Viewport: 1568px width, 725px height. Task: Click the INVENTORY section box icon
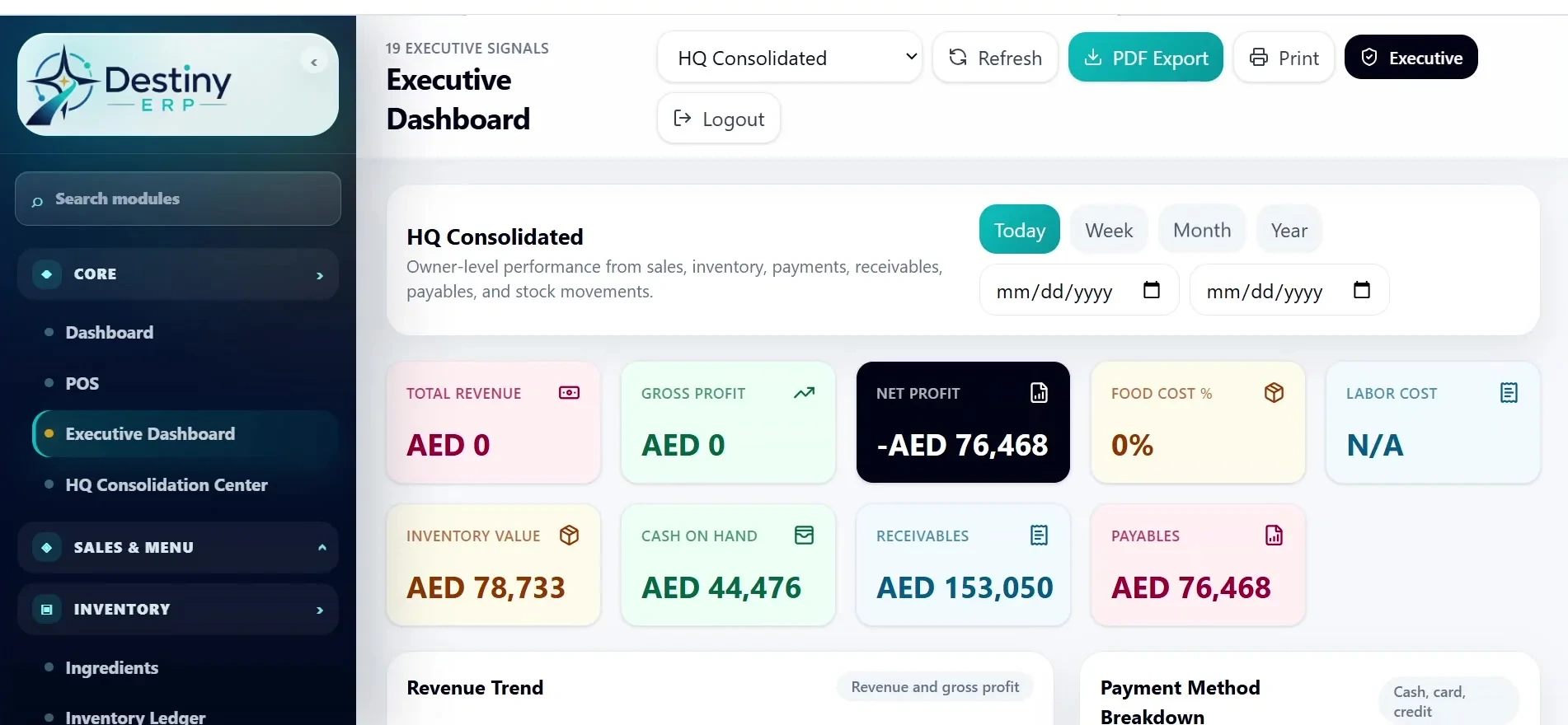tap(47, 610)
